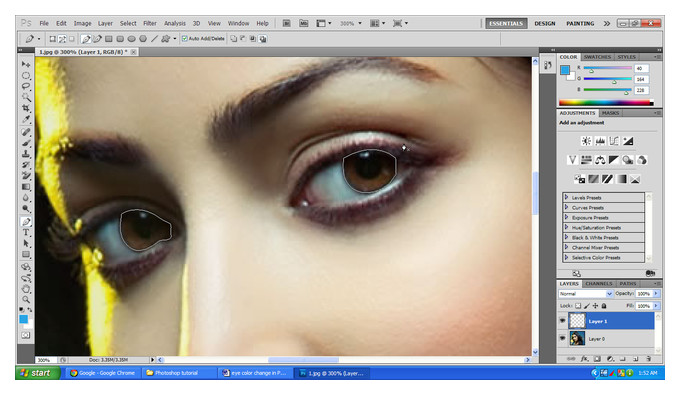Screen dimensions: 680x395
Task: Toggle lock position icon
Action: tap(595, 306)
